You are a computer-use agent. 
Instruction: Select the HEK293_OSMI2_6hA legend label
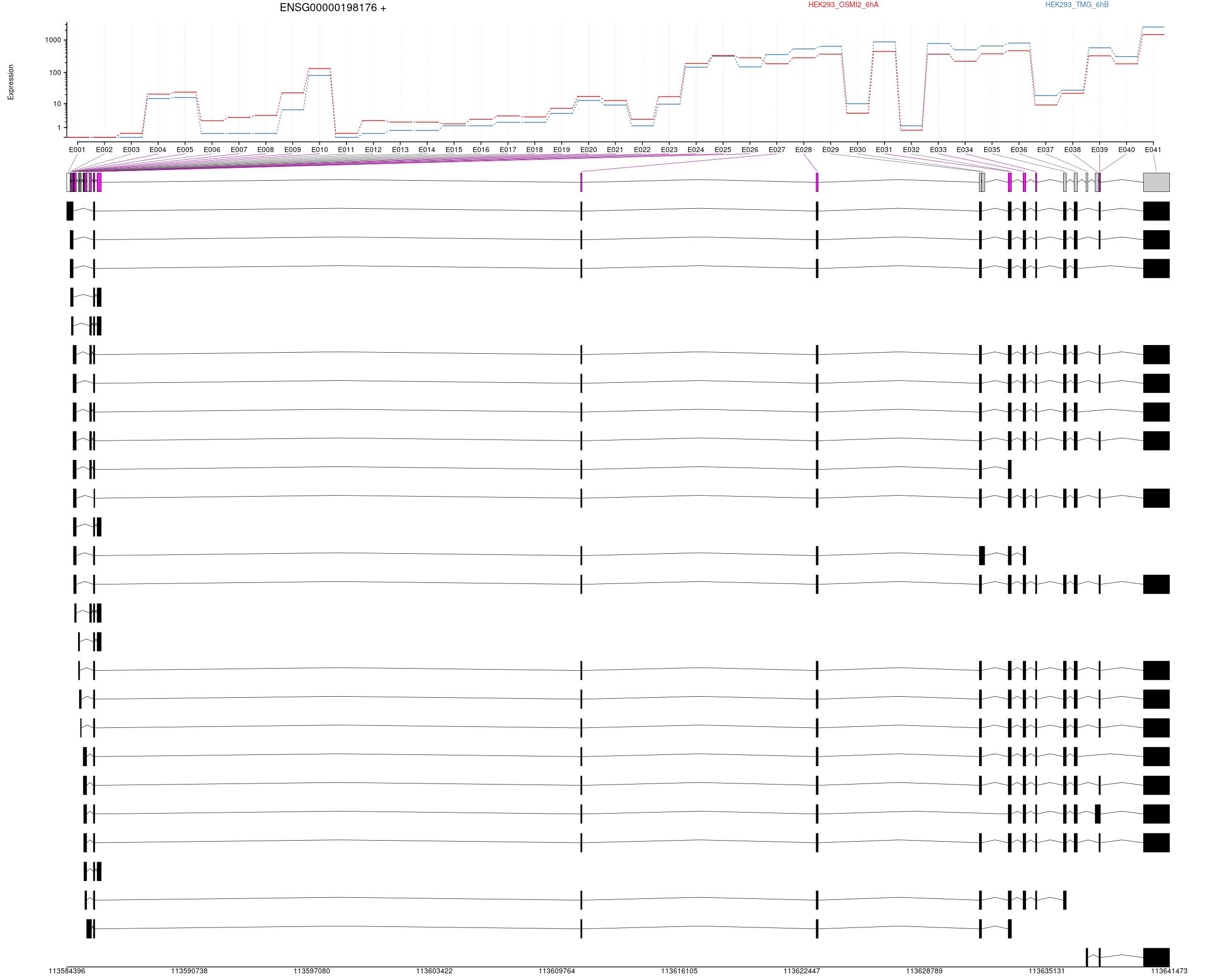(x=843, y=5)
